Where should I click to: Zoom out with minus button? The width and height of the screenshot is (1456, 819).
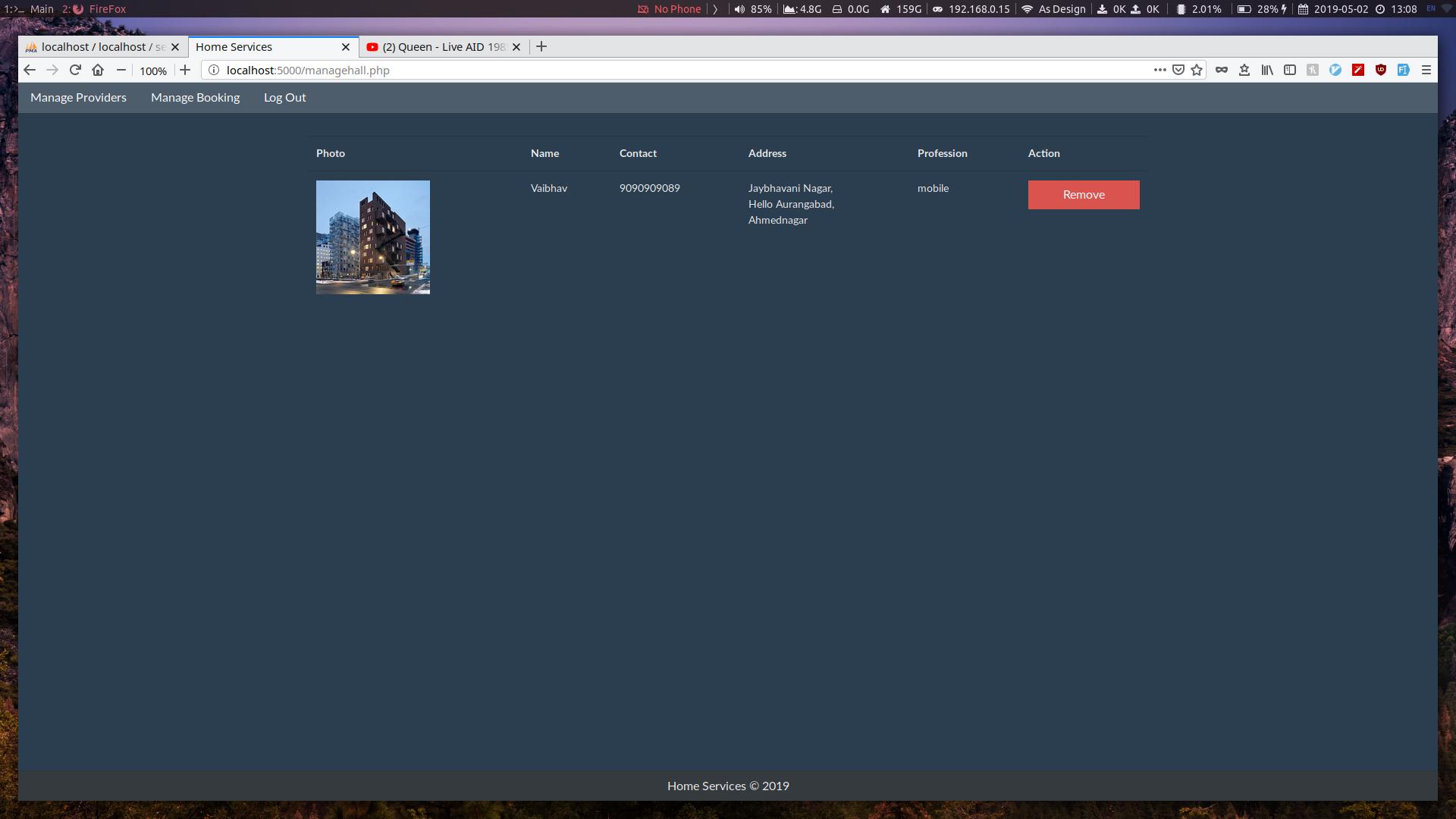pyautogui.click(x=121, y=70)
